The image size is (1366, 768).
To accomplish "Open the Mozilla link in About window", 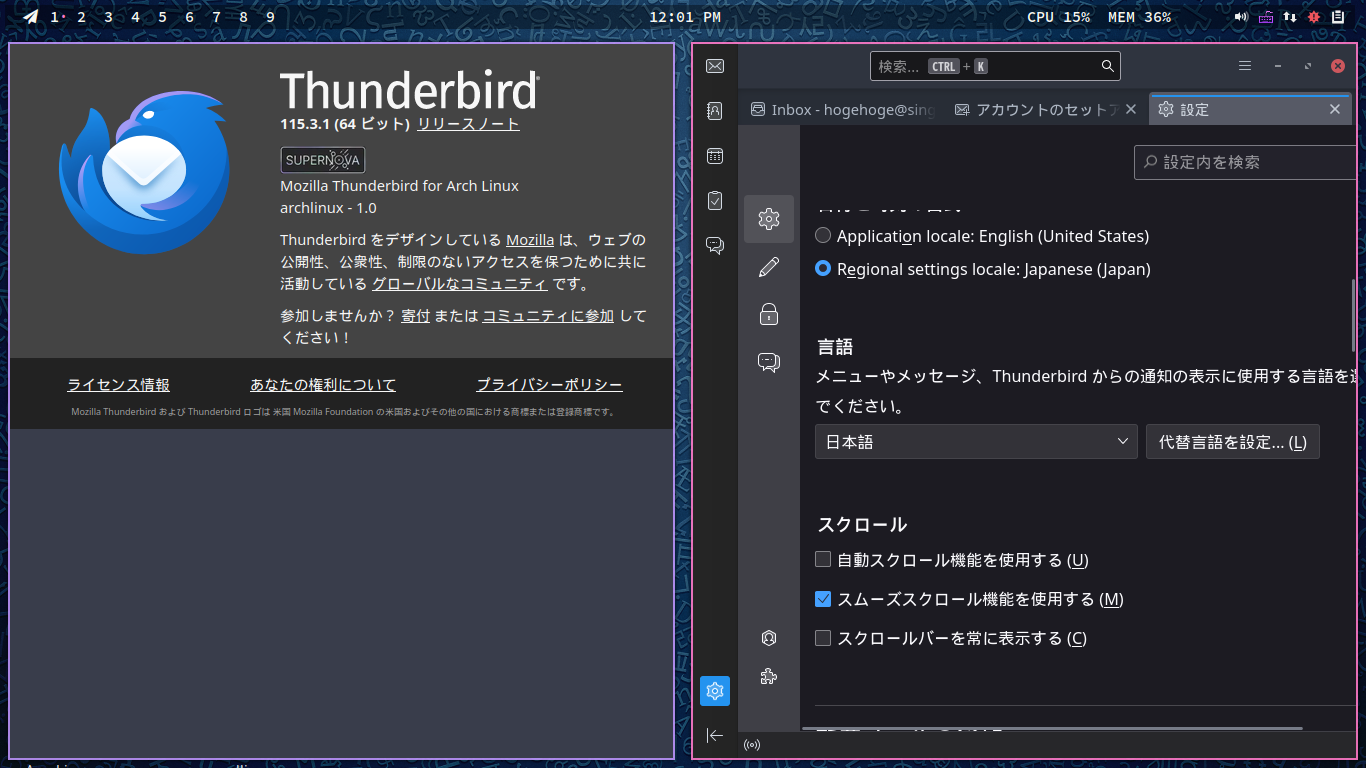I will click(530, 240).
